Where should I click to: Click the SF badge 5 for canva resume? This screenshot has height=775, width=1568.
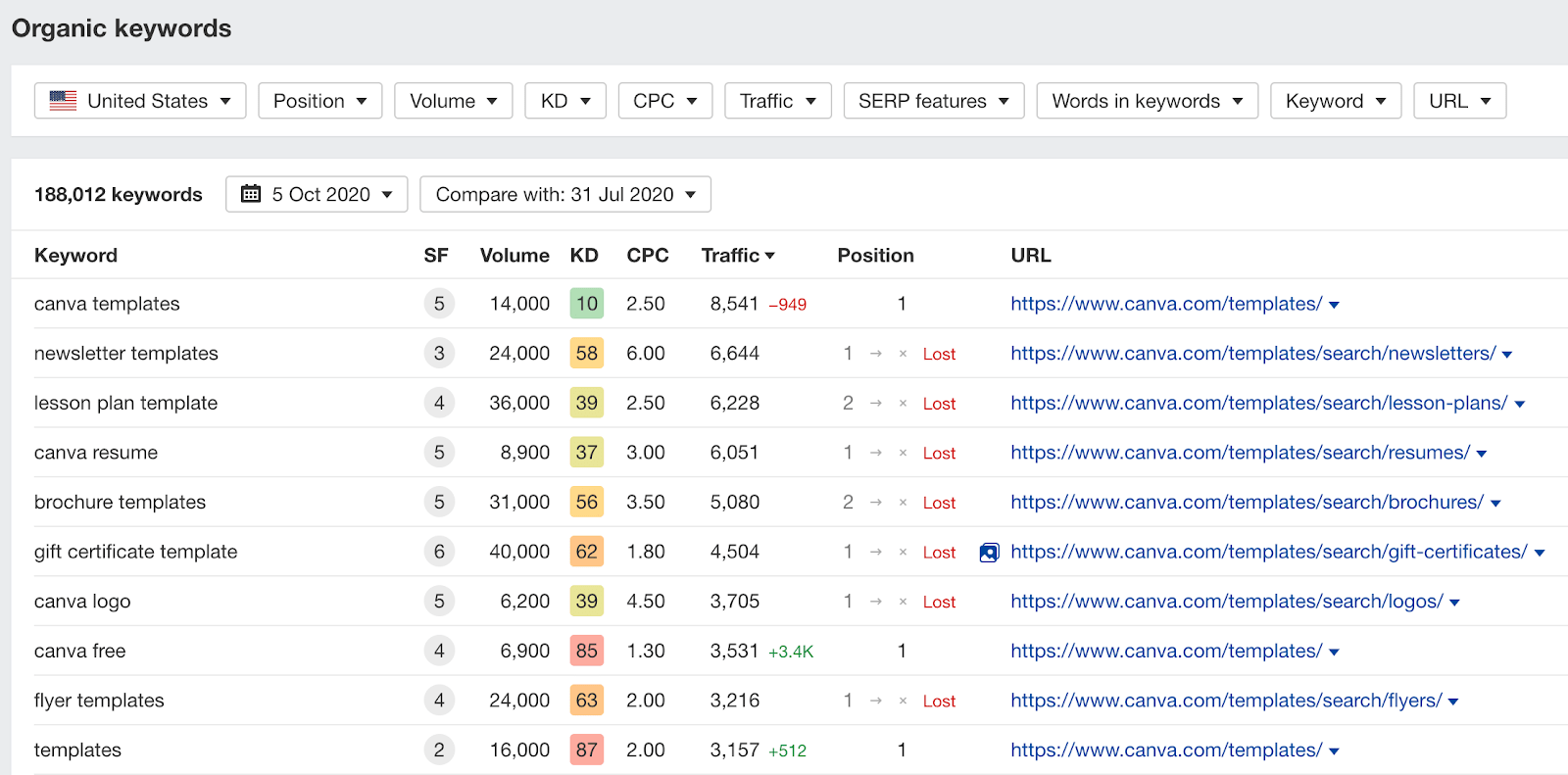pyautogui.click(x=439, y=453)
